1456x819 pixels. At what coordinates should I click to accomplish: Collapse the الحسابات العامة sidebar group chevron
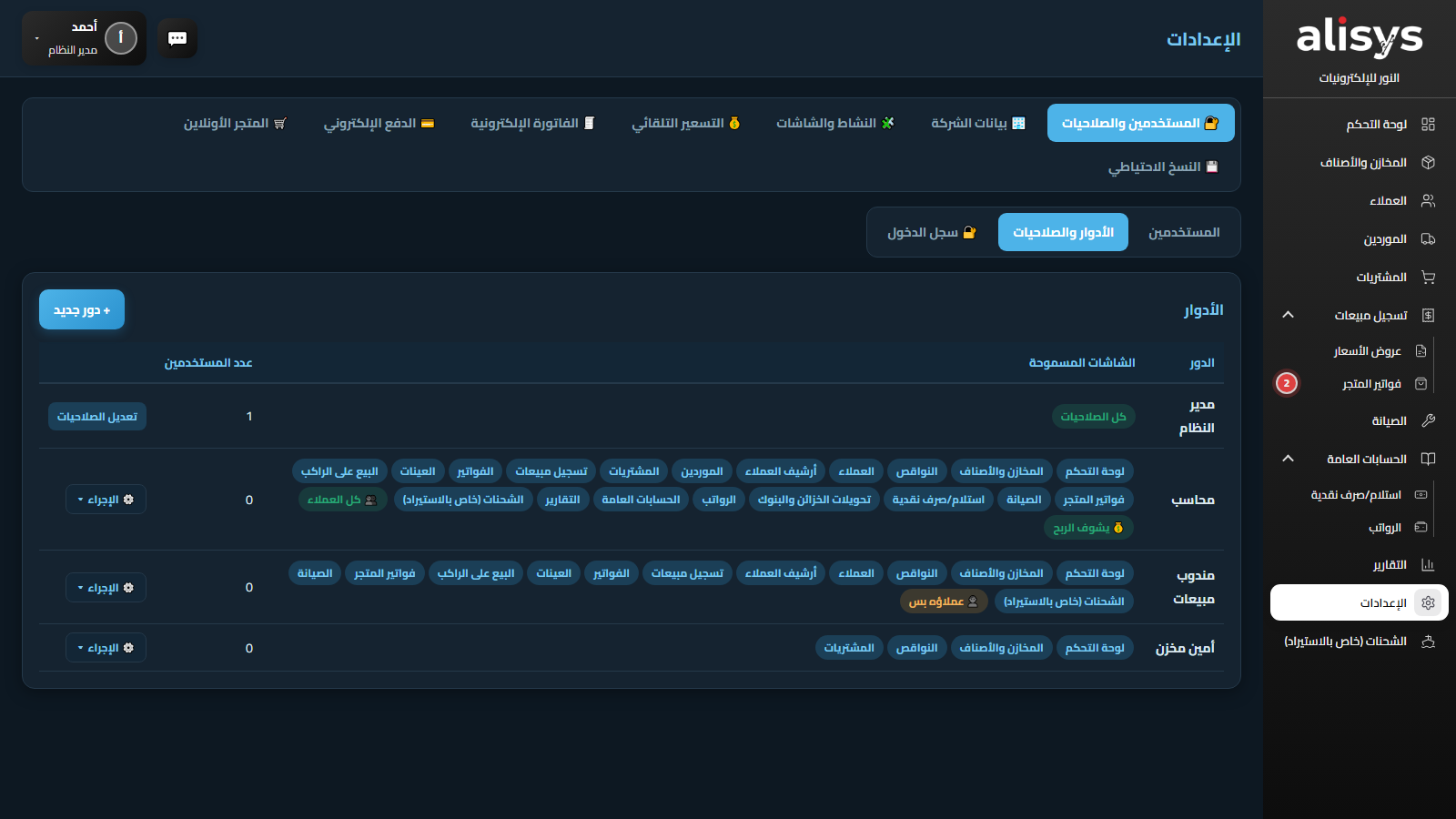1288,459
